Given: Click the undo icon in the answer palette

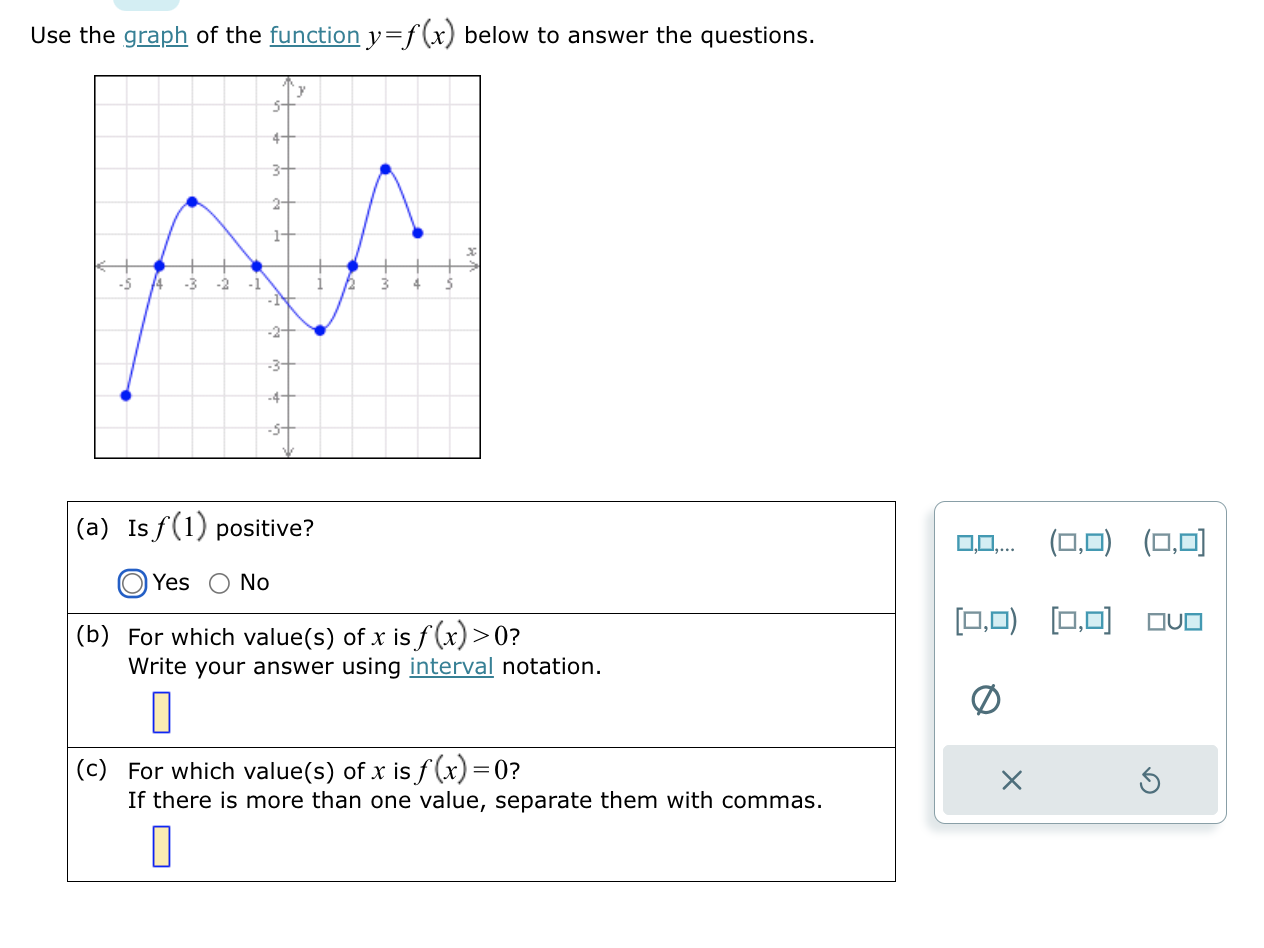Looking at the screenshot, I should coord(1151,781).
